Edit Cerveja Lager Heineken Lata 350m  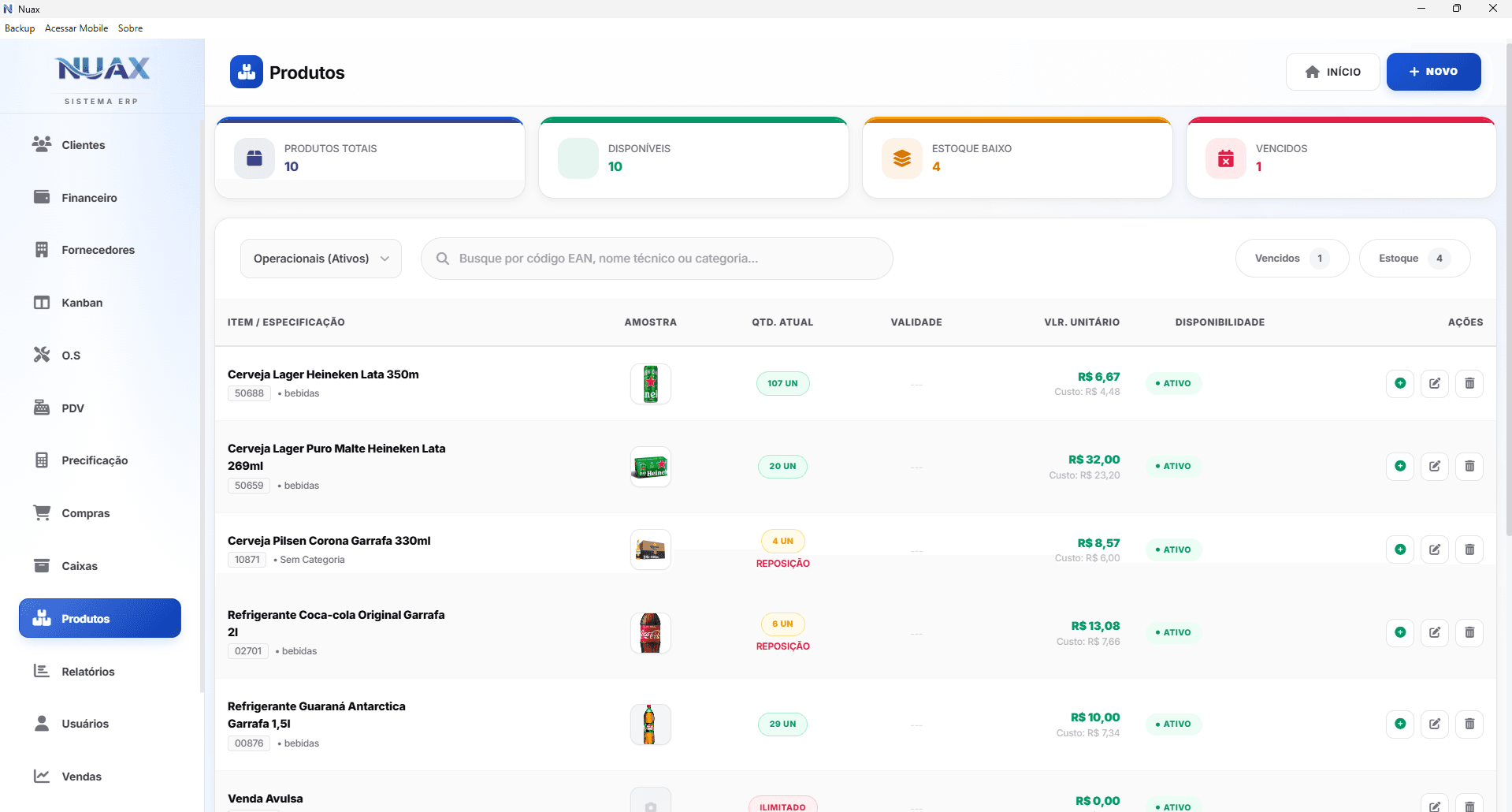[x=1435, y=383]
